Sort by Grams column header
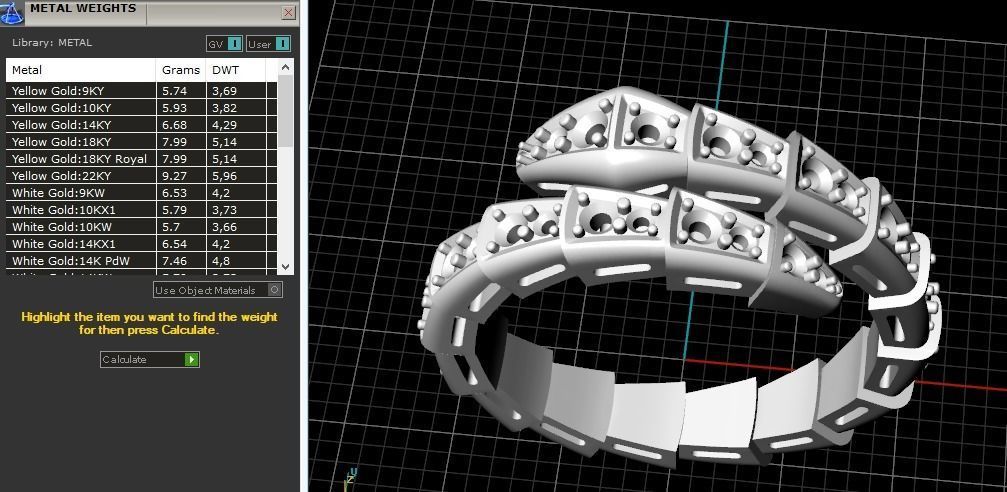This screenshot has width=1007, height=492. coord(181,70)
